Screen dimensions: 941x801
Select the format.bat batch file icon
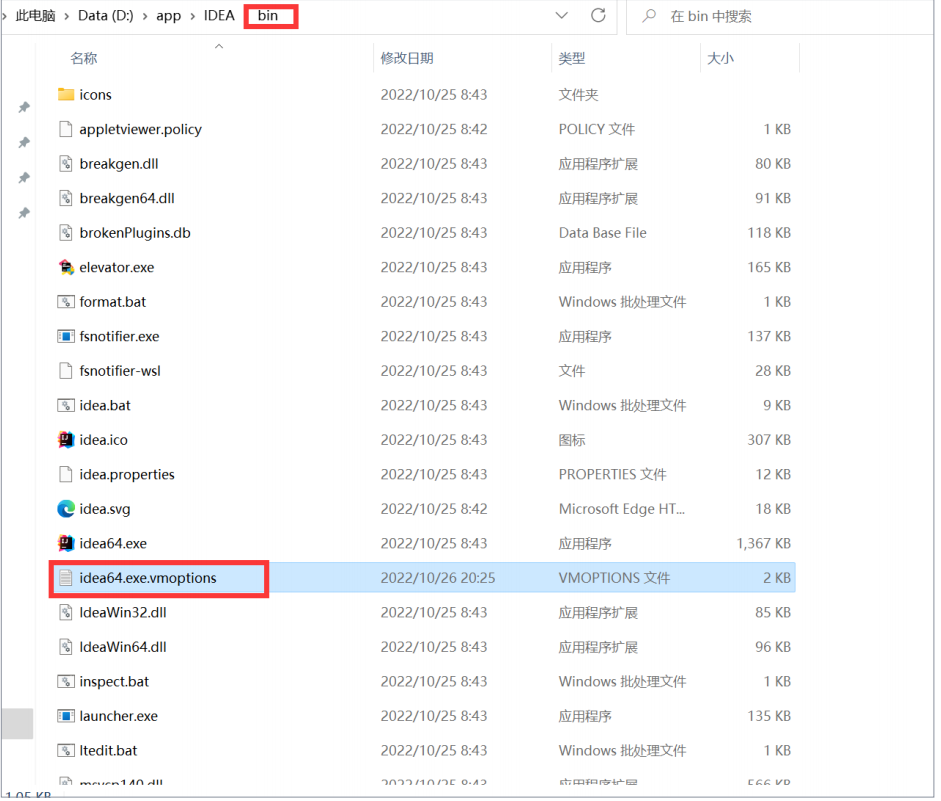65,302
